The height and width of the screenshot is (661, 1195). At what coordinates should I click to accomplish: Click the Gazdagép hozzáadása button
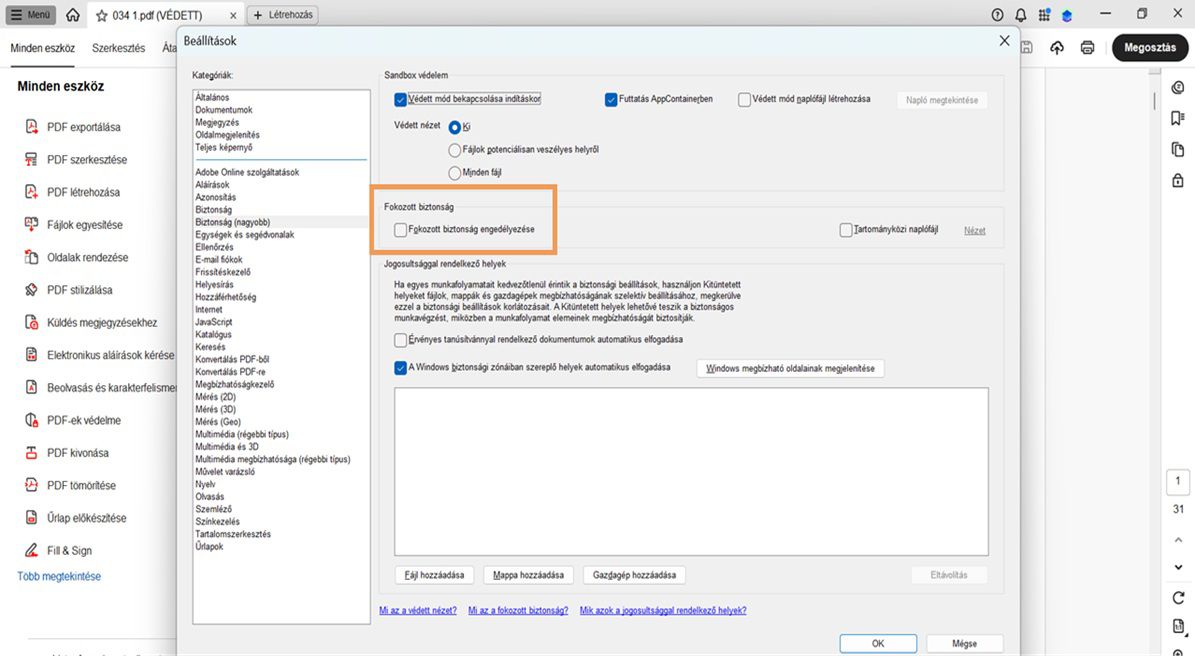(634, 575)
